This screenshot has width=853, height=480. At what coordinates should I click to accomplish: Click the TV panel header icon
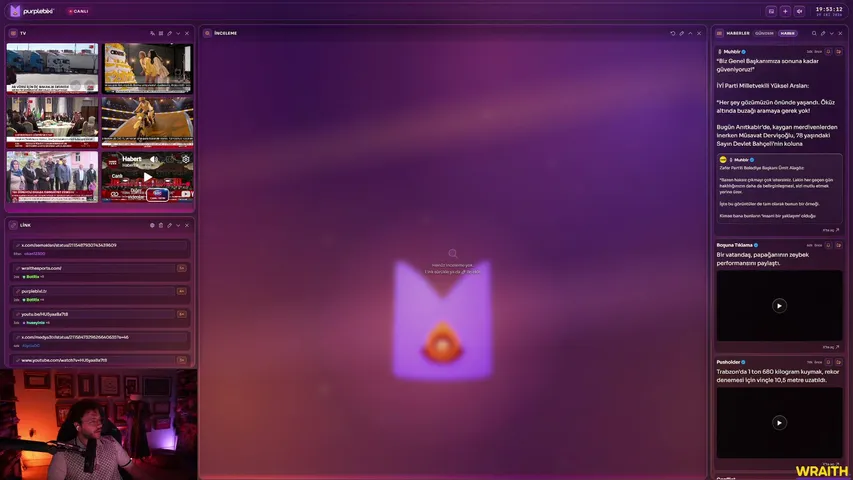click(13, 33)
